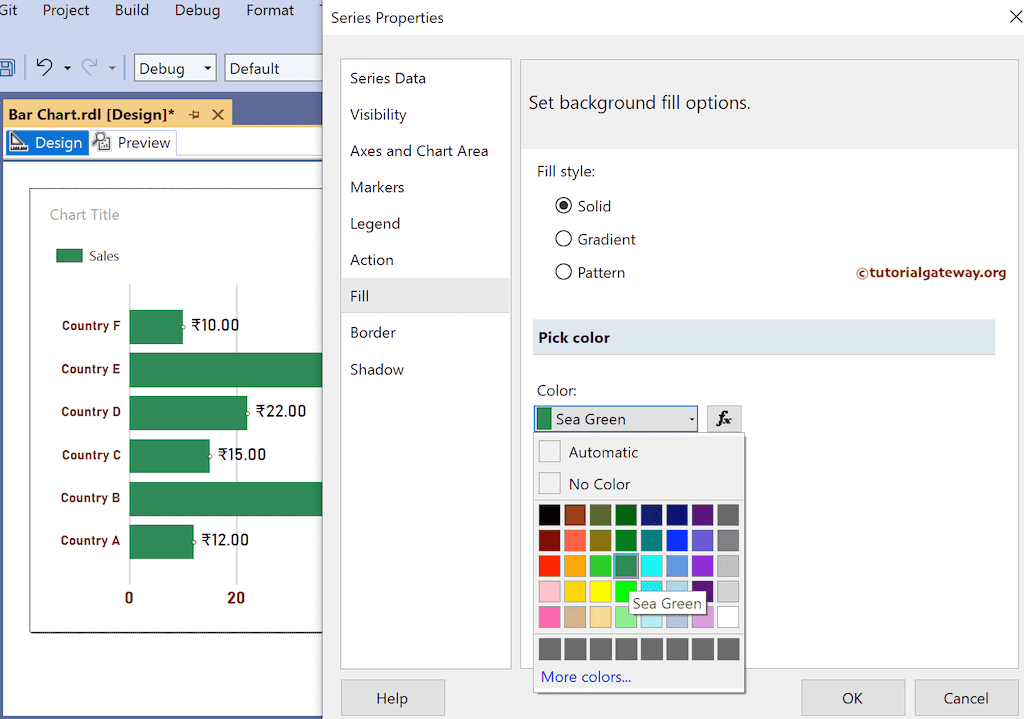The height and width of the screenshot is (719, 1024).
Task: Open the expression editor with the fx button
Action: click(724, 418)
